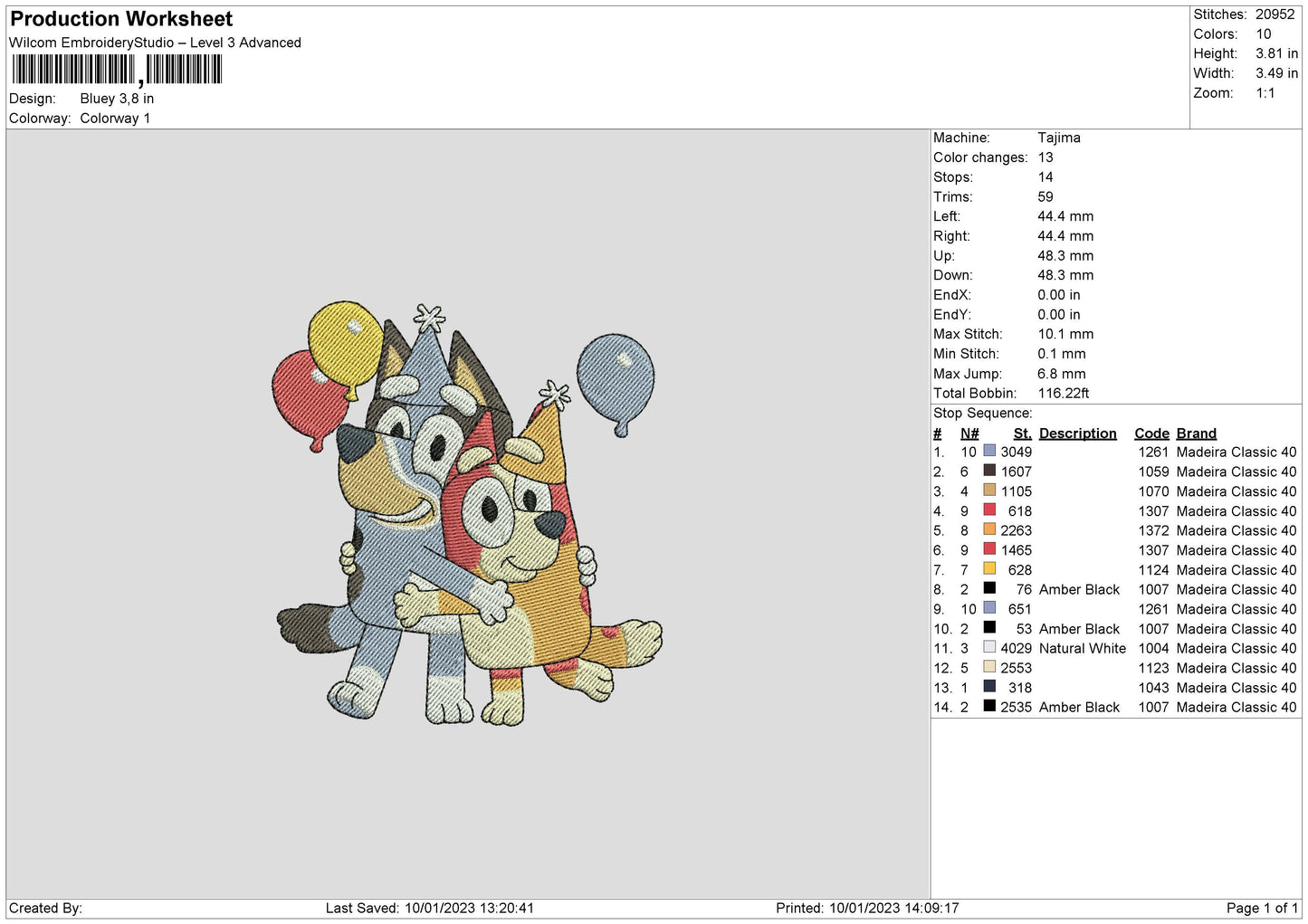This screenshot has height=924, width=1308.
Task: Click the yellow balloon in the design
Action: [344, 342]
